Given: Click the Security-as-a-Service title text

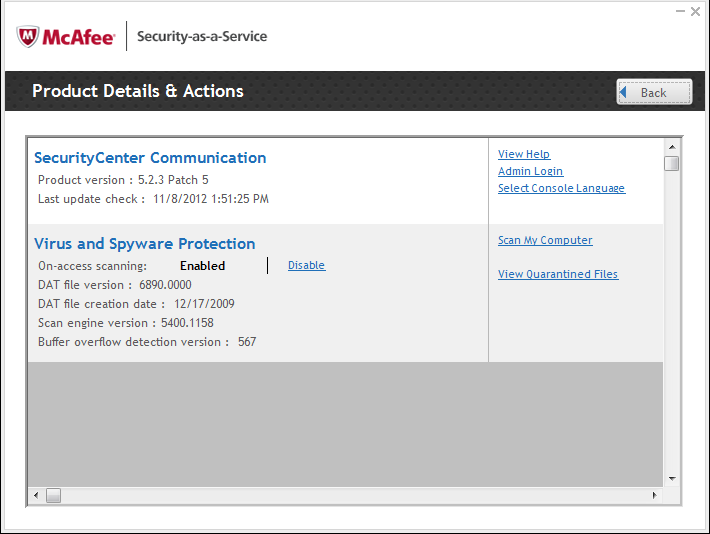Looking at the screenshot, I should click(x=202, y=37).
